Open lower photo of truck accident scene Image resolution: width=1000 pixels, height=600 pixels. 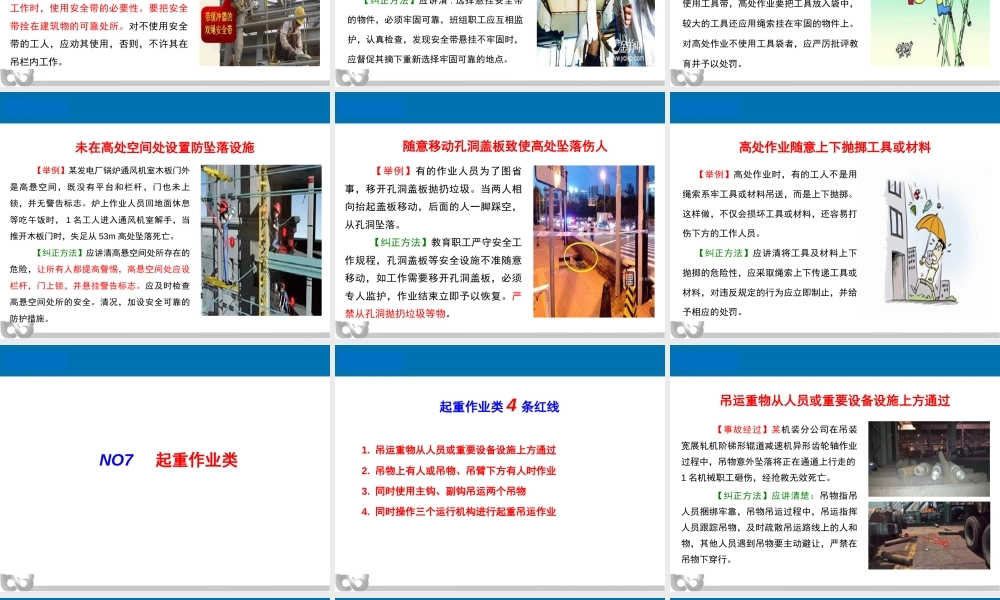click(929, 535)
